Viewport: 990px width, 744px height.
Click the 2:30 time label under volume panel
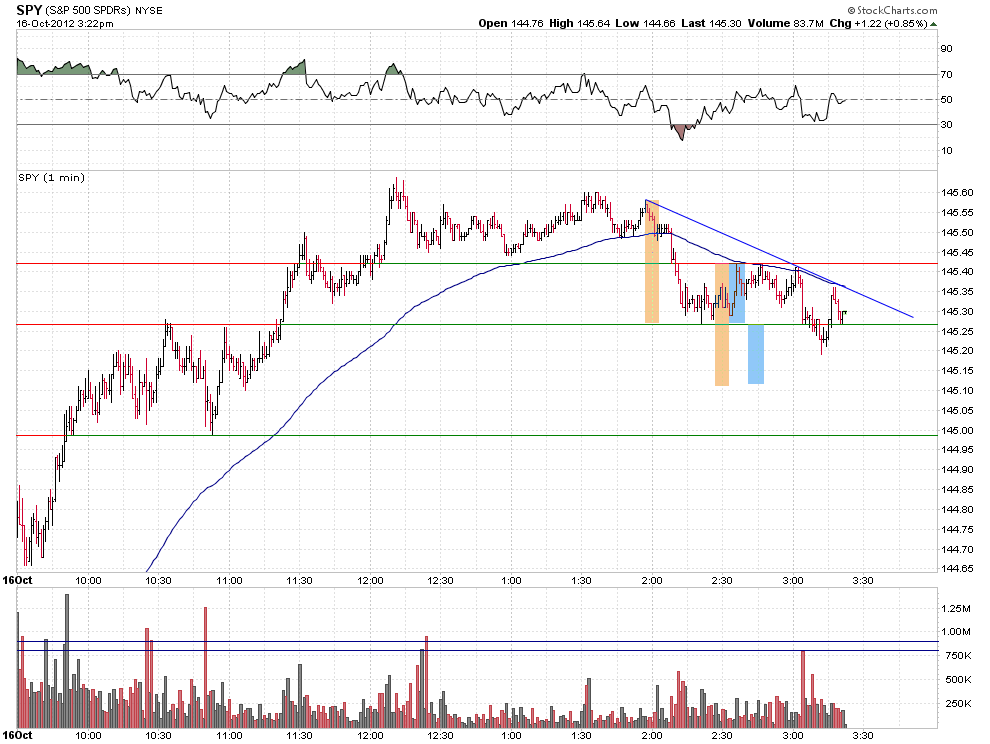pos(722,735)
